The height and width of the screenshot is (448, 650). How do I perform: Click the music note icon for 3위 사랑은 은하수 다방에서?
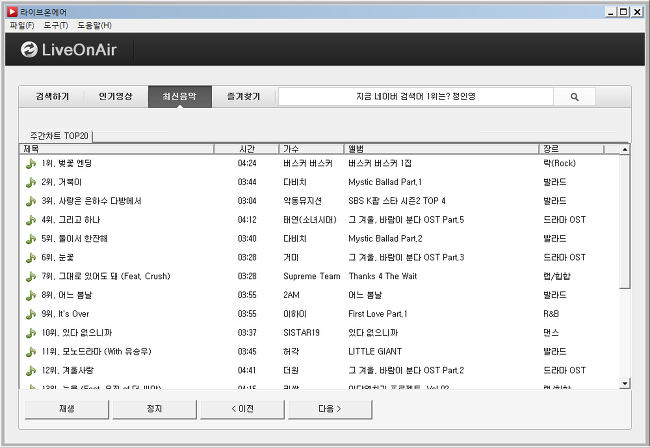click(x=31, y=201)
